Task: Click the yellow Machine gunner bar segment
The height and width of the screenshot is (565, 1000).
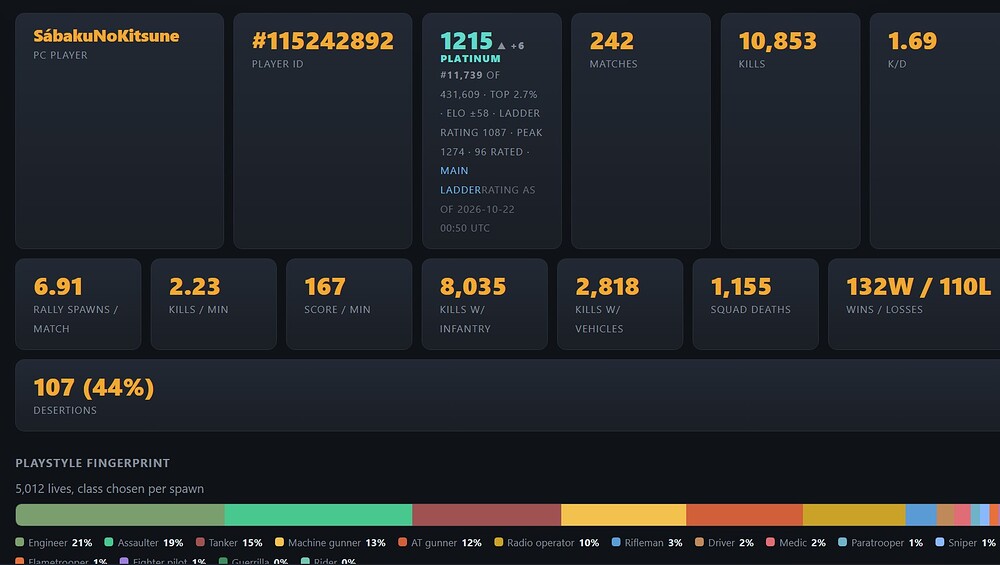Action: [624, 515]
